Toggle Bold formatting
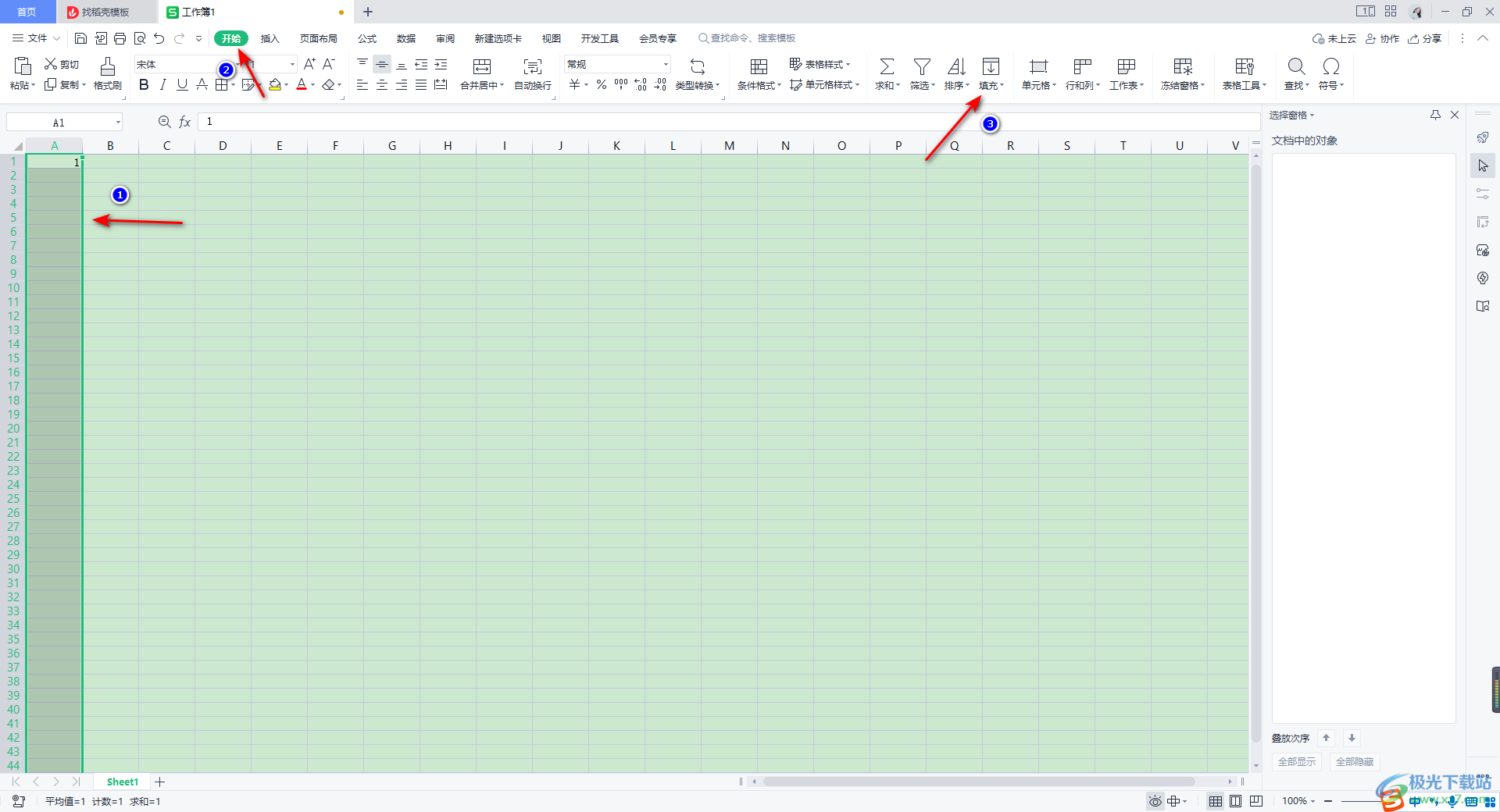1500x812 pixels. pos(144,84)
